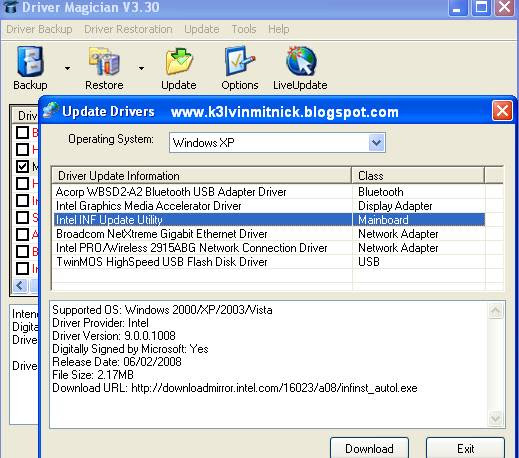
Task: Click the Update Drivers dialog title icon
Action: [x=51, y=111]
